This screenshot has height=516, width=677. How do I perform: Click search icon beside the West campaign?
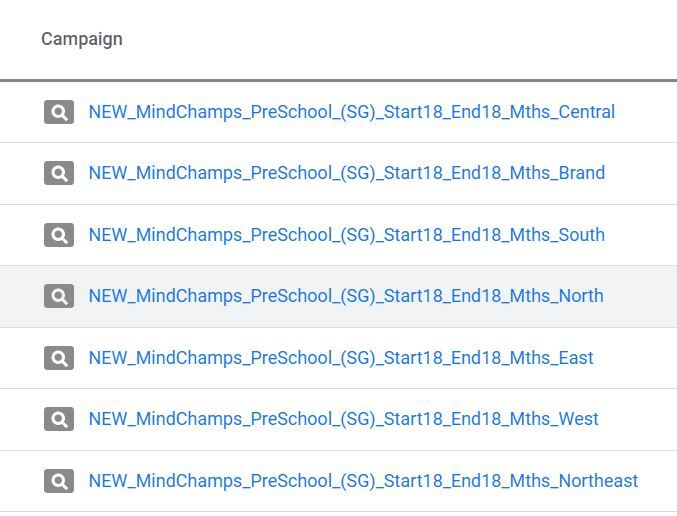(x=59, y=419)
